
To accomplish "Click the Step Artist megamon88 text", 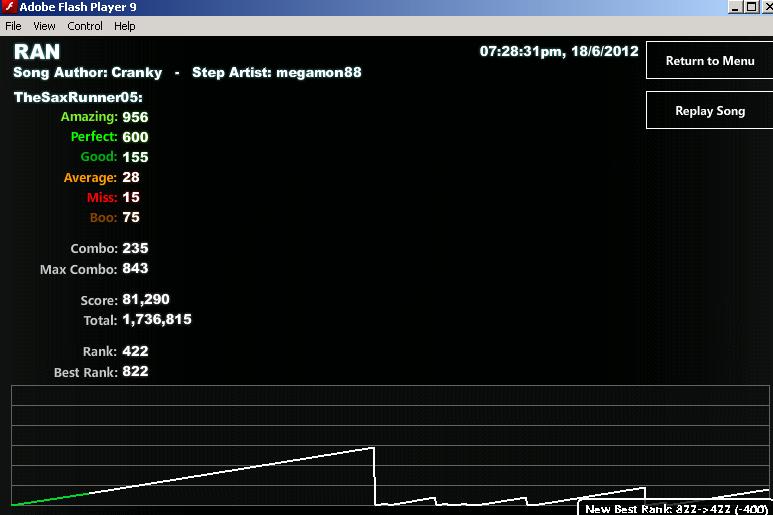I will tap(277, 72).
